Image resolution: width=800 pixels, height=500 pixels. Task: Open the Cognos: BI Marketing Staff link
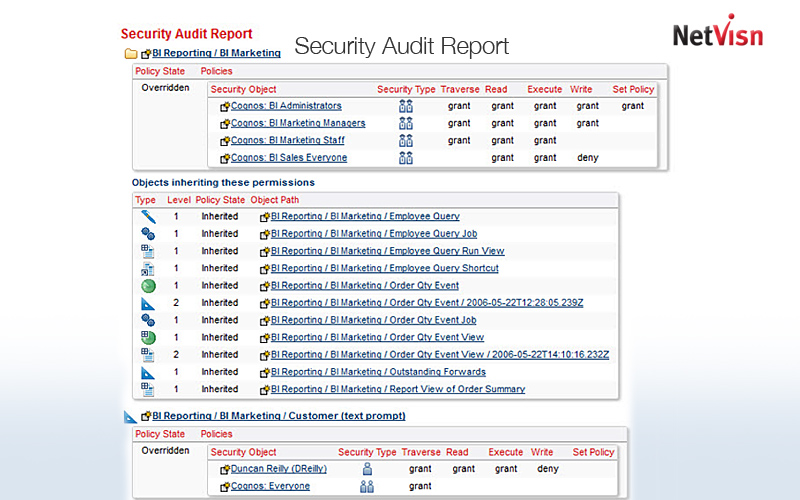click(288, 140)
